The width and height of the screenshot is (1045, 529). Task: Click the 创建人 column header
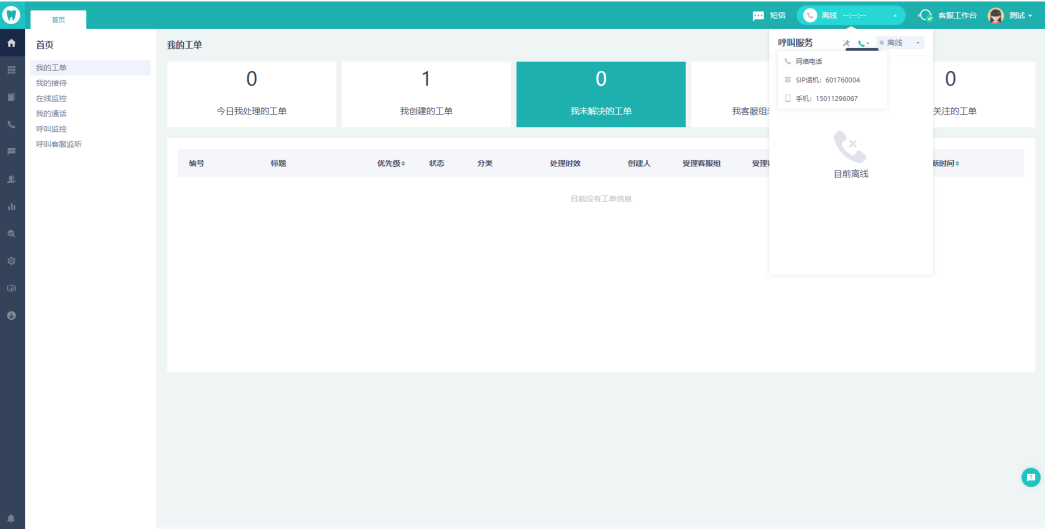tap(639, 163)
